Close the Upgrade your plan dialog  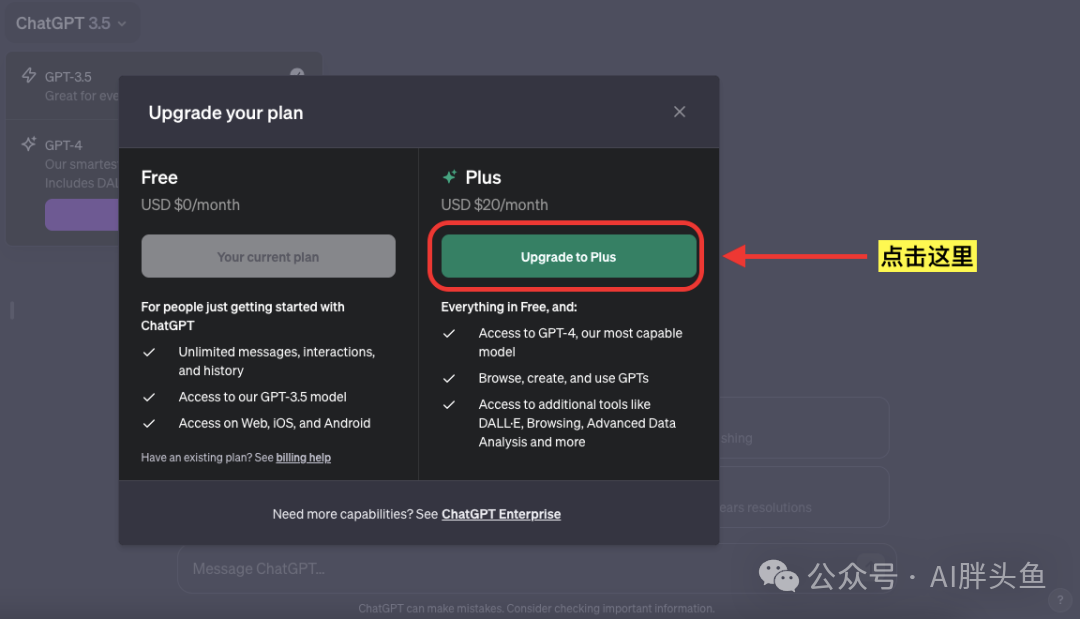point(679,112)
